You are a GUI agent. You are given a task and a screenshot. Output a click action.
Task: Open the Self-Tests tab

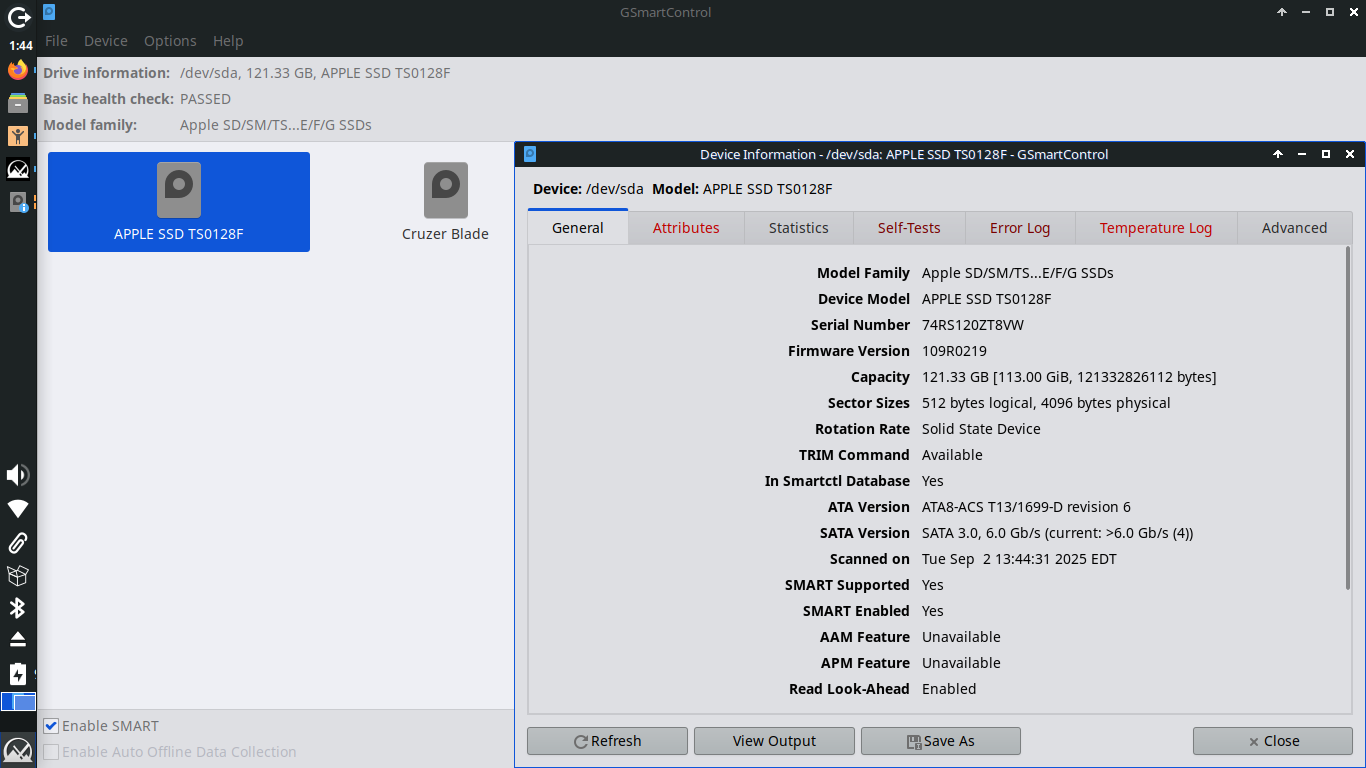tap(909, 227)
